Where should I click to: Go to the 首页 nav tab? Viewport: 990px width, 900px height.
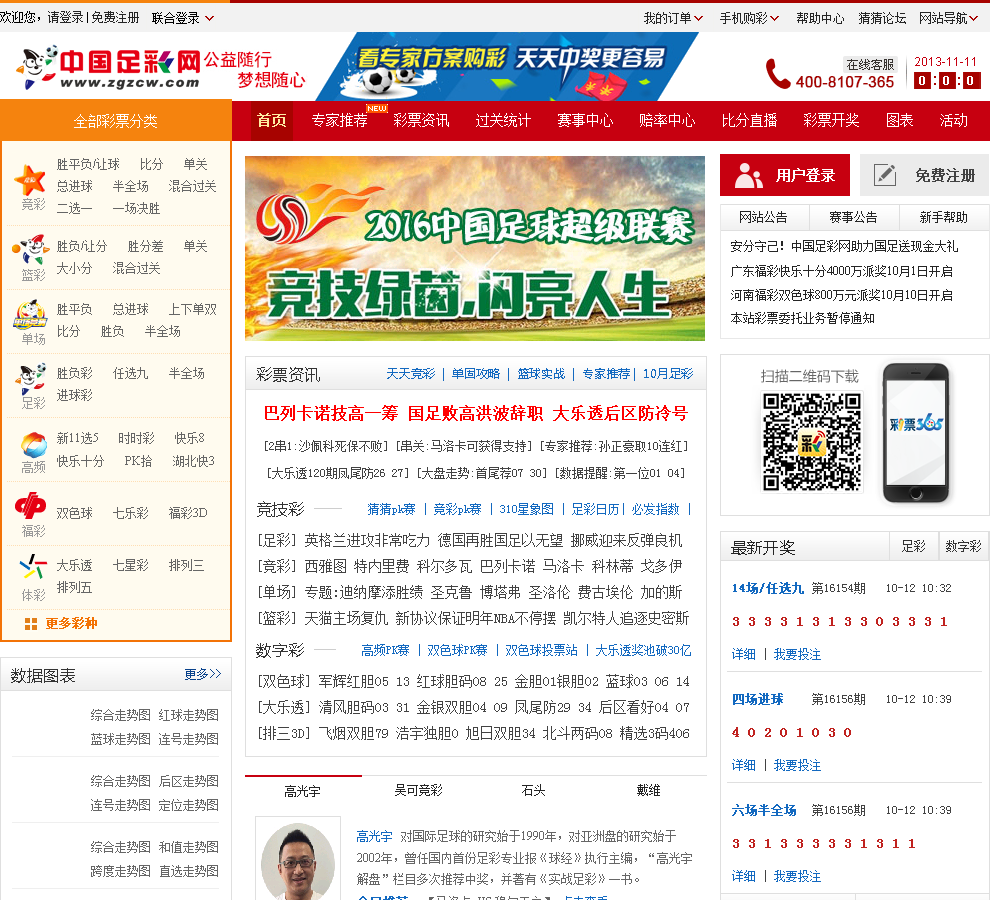pos(271,120)
